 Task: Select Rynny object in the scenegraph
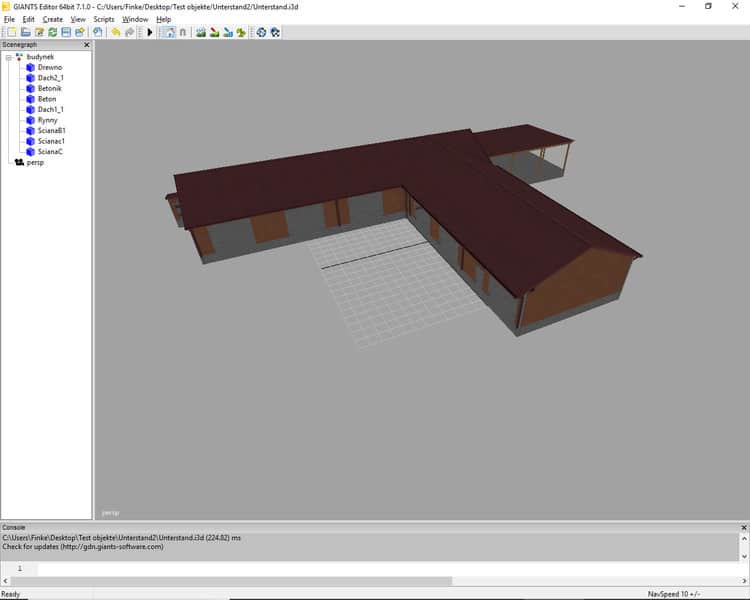click(x=47, y=120)
